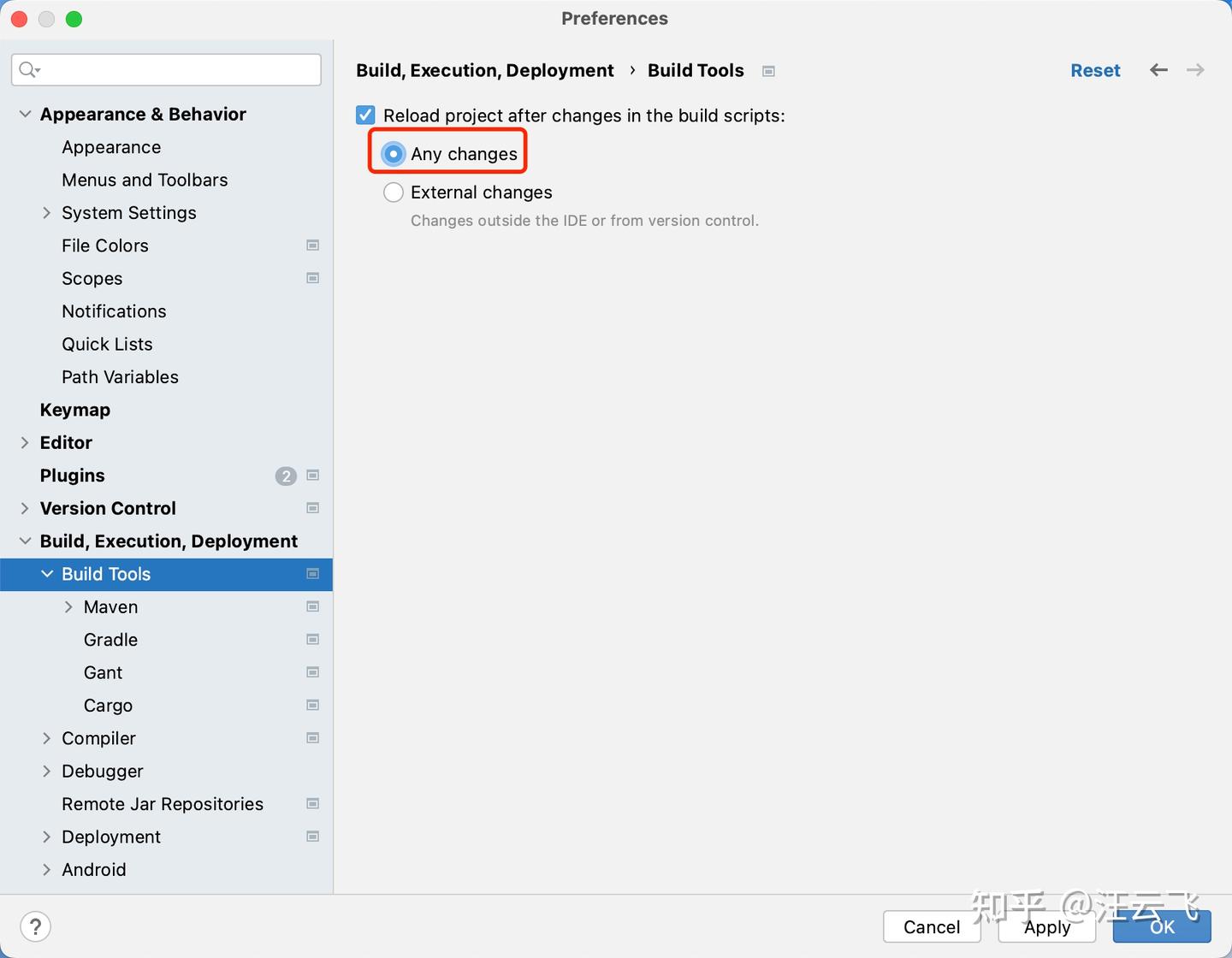Viewport: 1232px width, 958px height.
Task: Expand the Editor settings section
Action: tap(25, 443)
